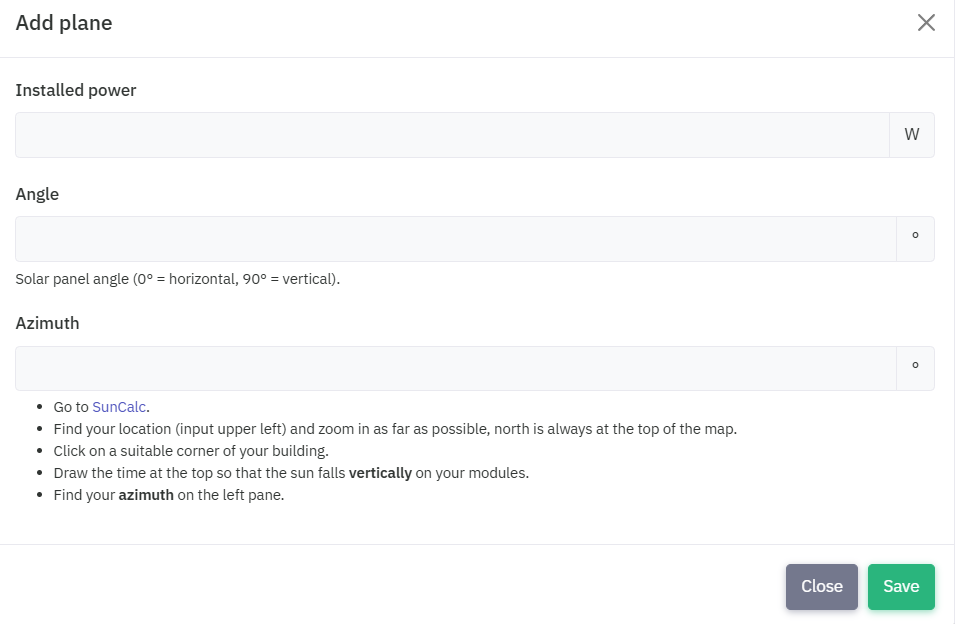The height and width of the screenshot is (624, 955).
Task: Click the gray Close button
Action: pos(822,586)
